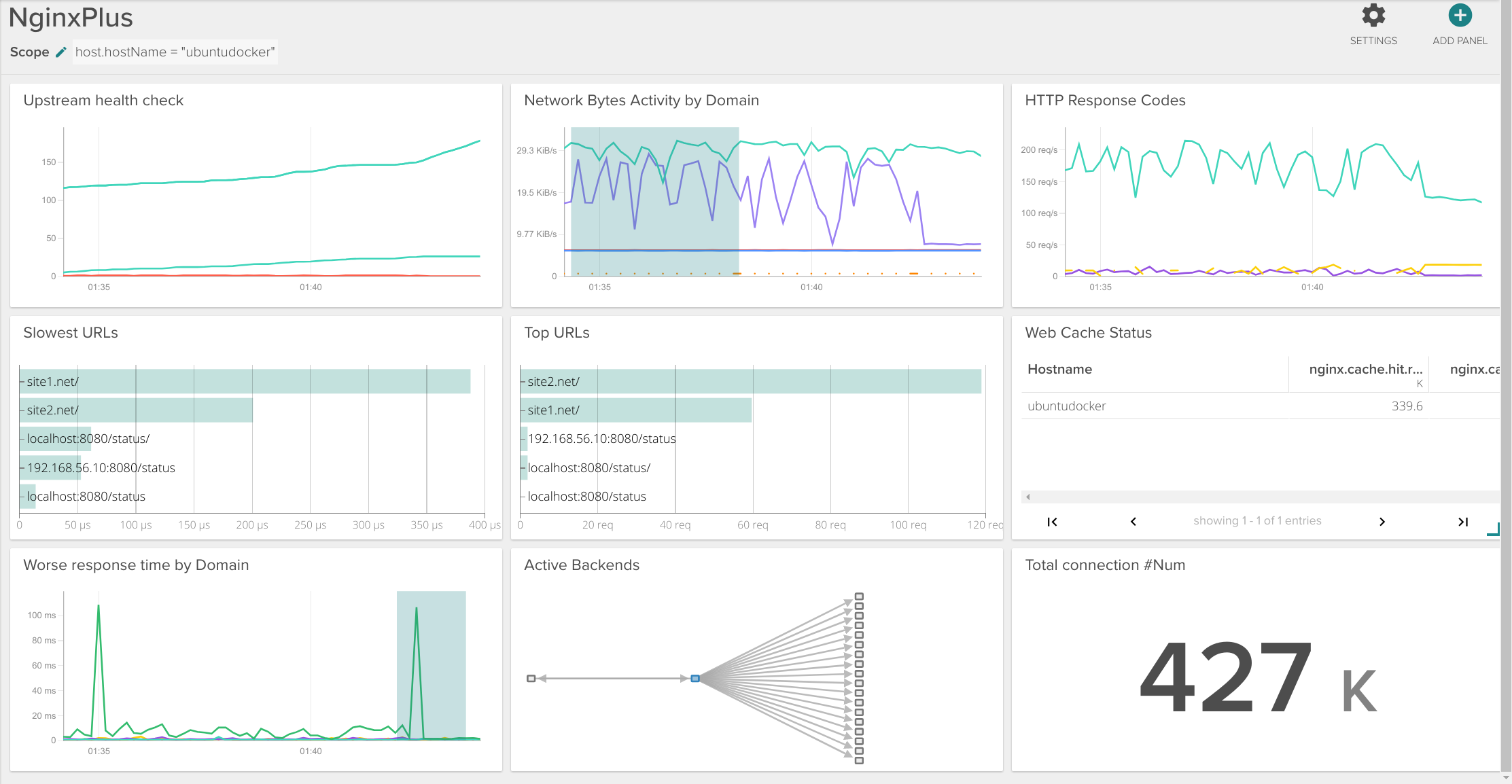
Task: Click the Web Cache Status horizontal scrollbar
Action: click(x=1261, y=497)
